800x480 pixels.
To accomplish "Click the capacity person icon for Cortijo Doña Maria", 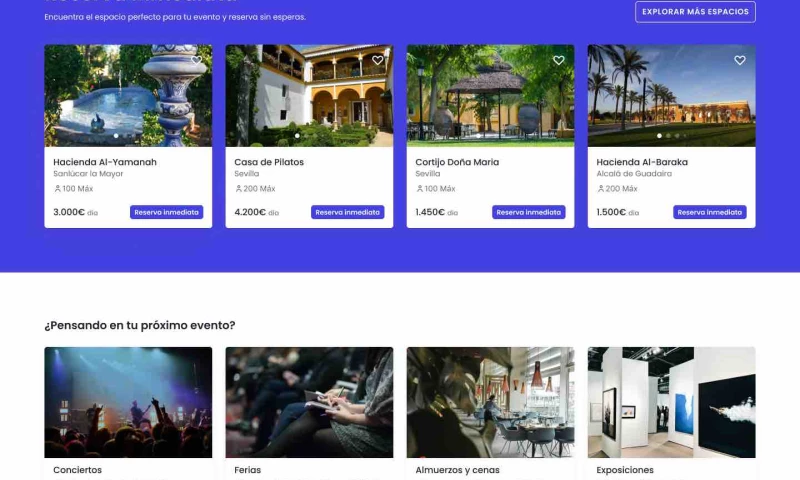I will tap(419, 189).
